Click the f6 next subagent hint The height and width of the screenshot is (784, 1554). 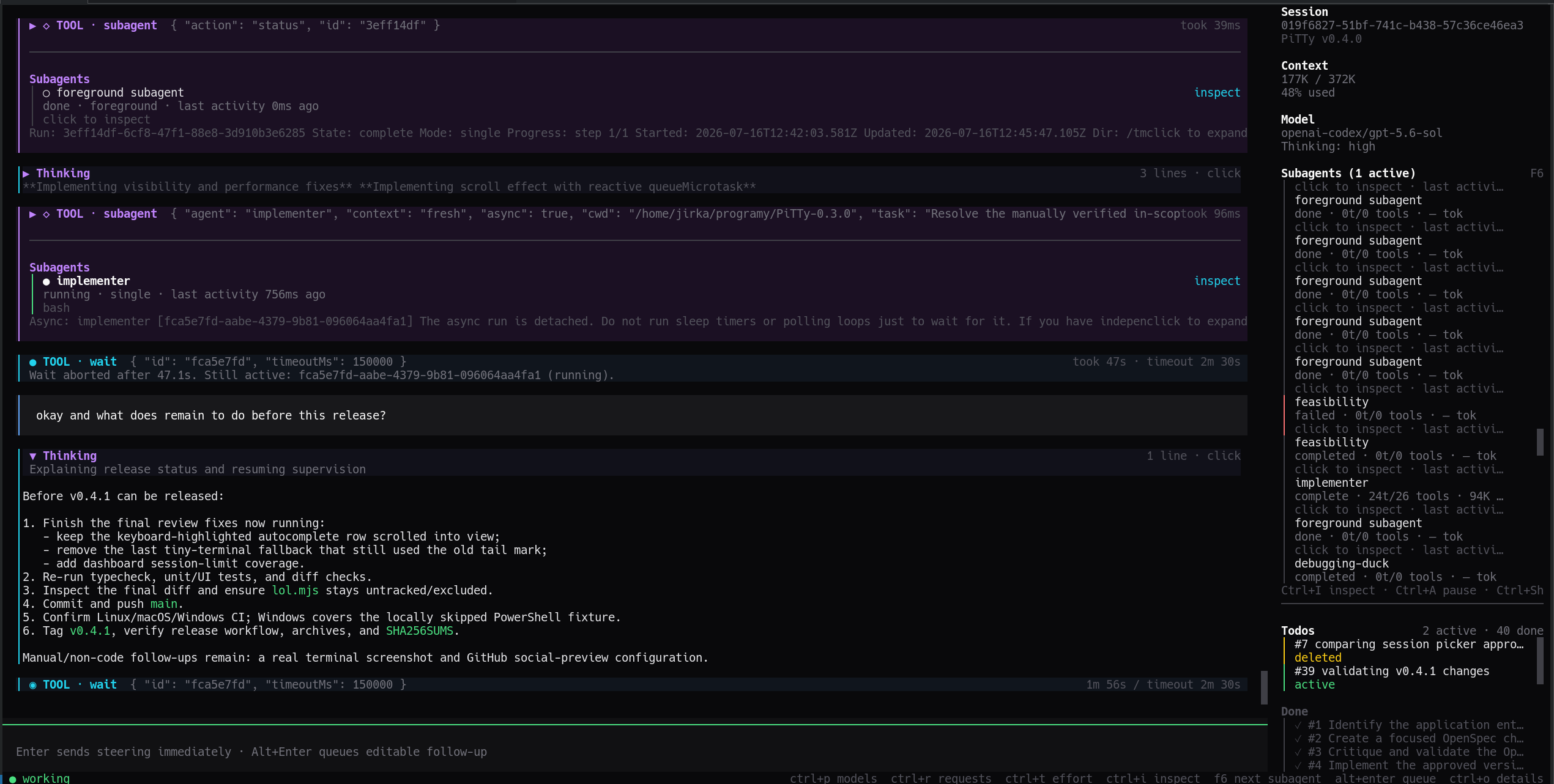click(1267, 778)
